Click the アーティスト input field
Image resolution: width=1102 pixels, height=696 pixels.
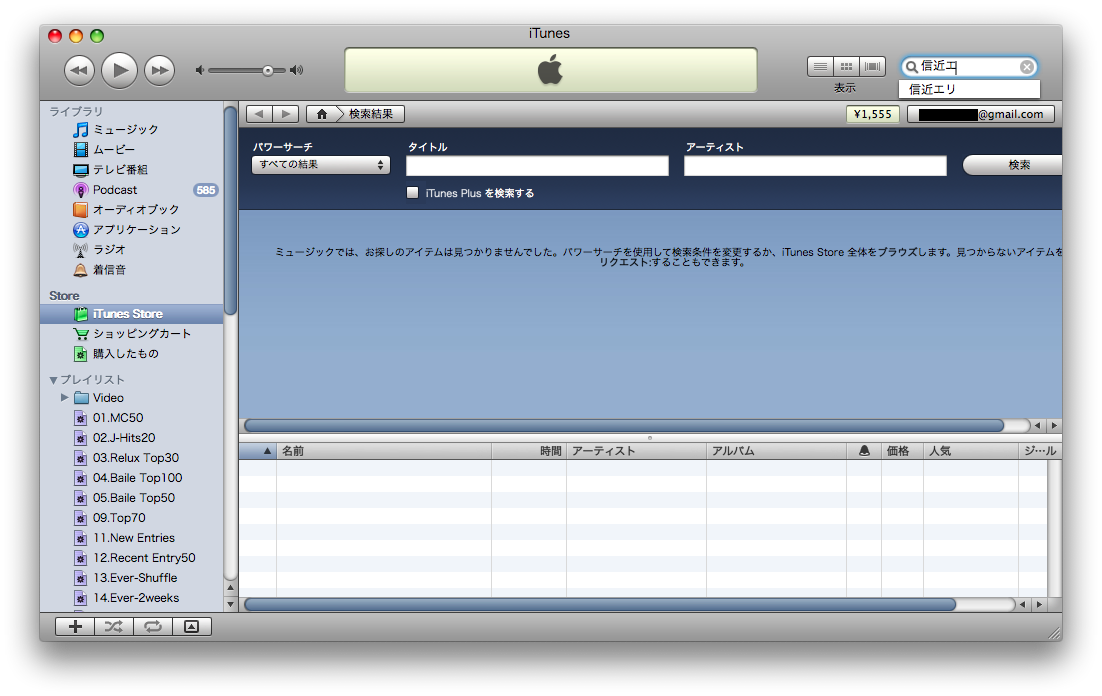click(815, 166)
